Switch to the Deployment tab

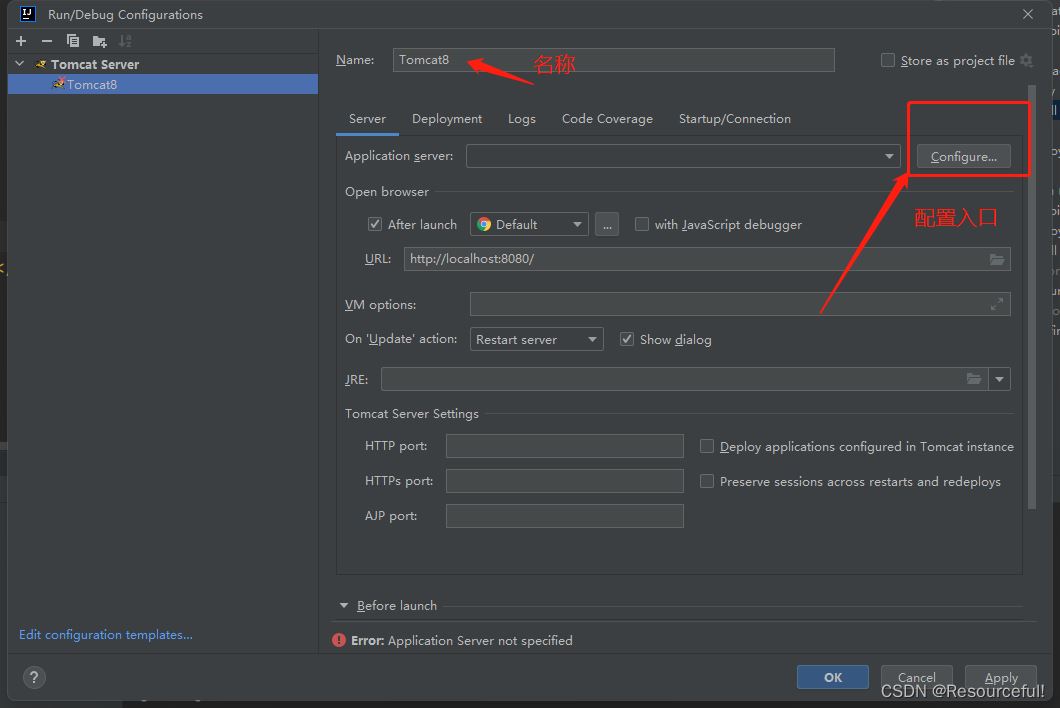coord(447,118)
